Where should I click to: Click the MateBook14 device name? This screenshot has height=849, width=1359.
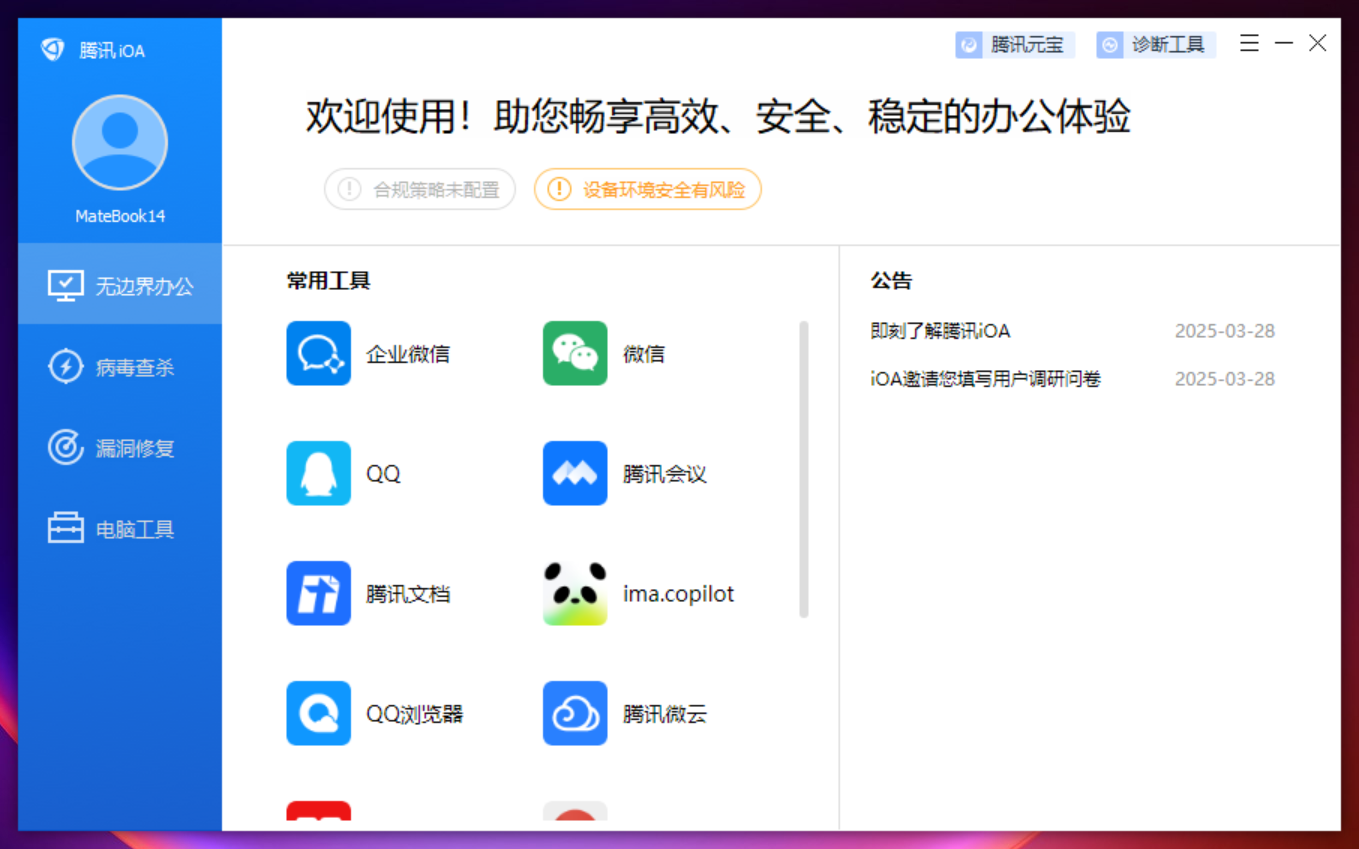pyautogui.click(x=120, y=216)
